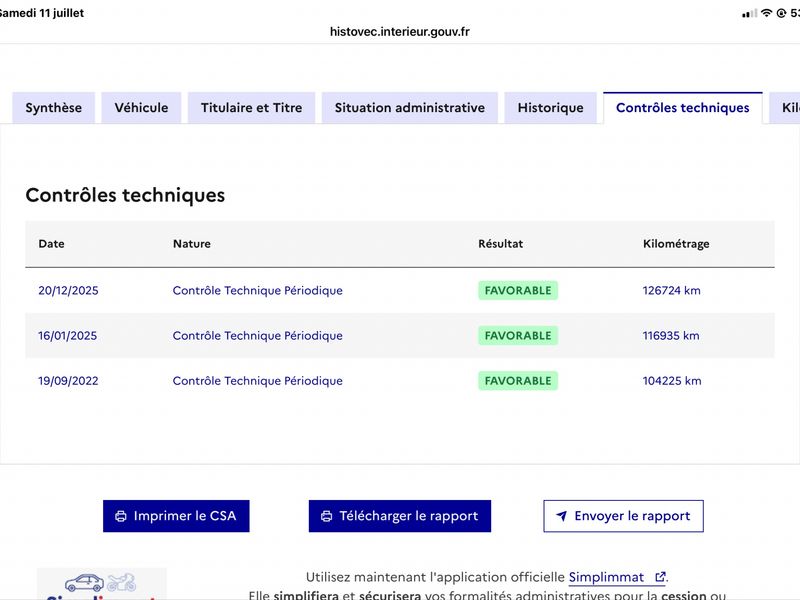The height and width of the screenshot is (600, 800).
Task: Click the Nature column header
Action: (192, 244)
